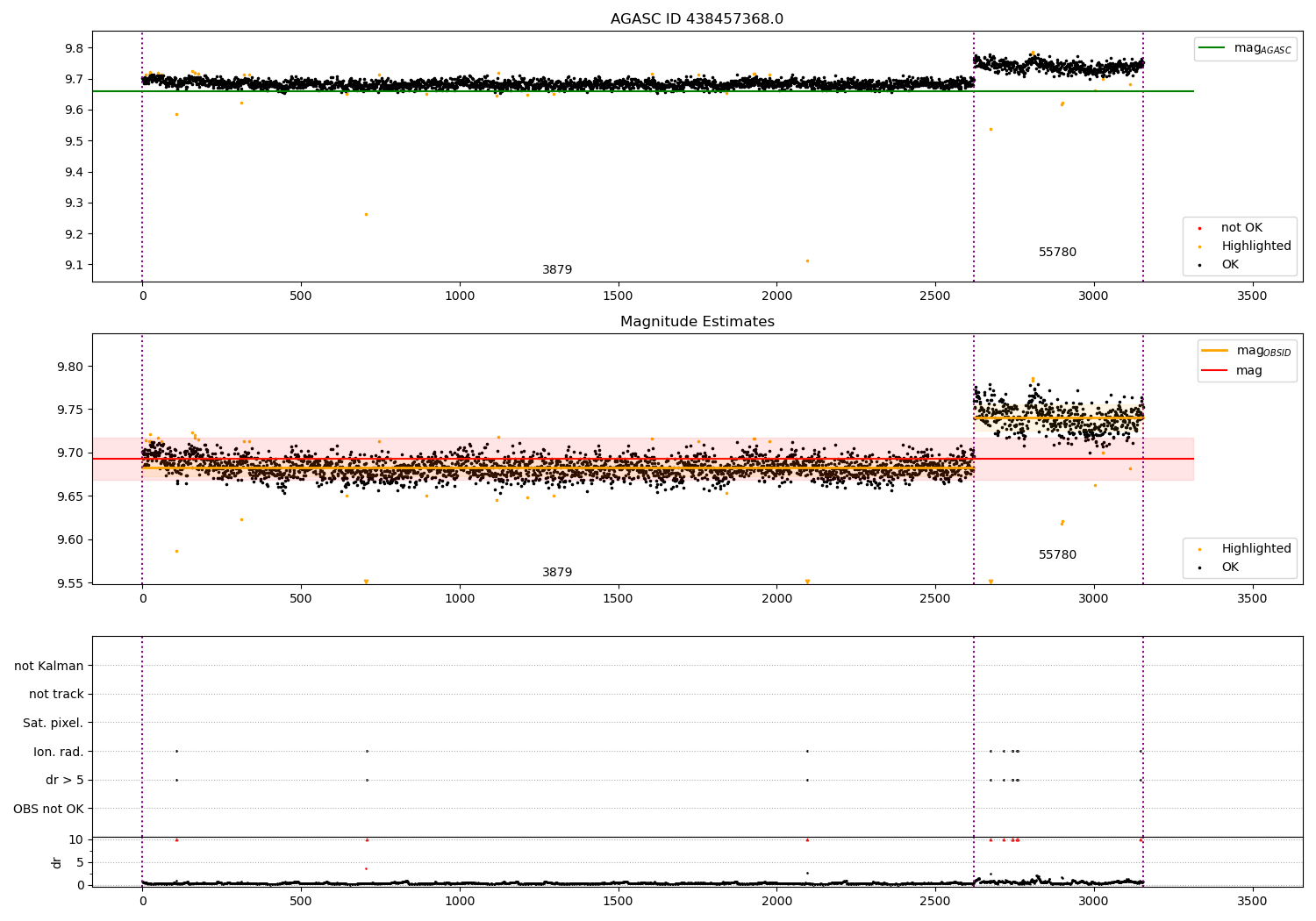1316x921 pixels.
Task: Click the '3879' obsid label in middle plot
Action: [557, 573]
